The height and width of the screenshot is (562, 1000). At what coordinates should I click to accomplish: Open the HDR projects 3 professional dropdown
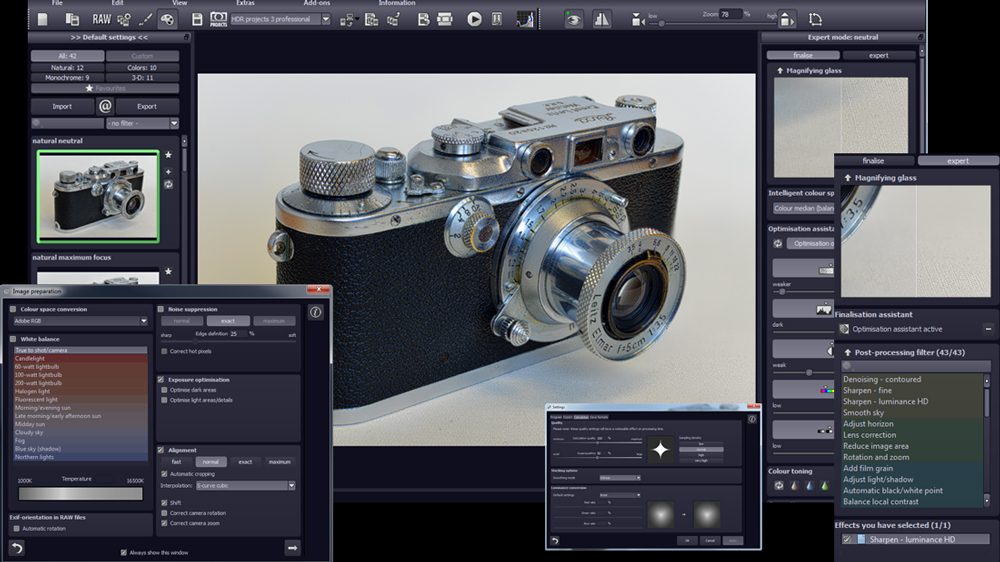coord(280,19)
